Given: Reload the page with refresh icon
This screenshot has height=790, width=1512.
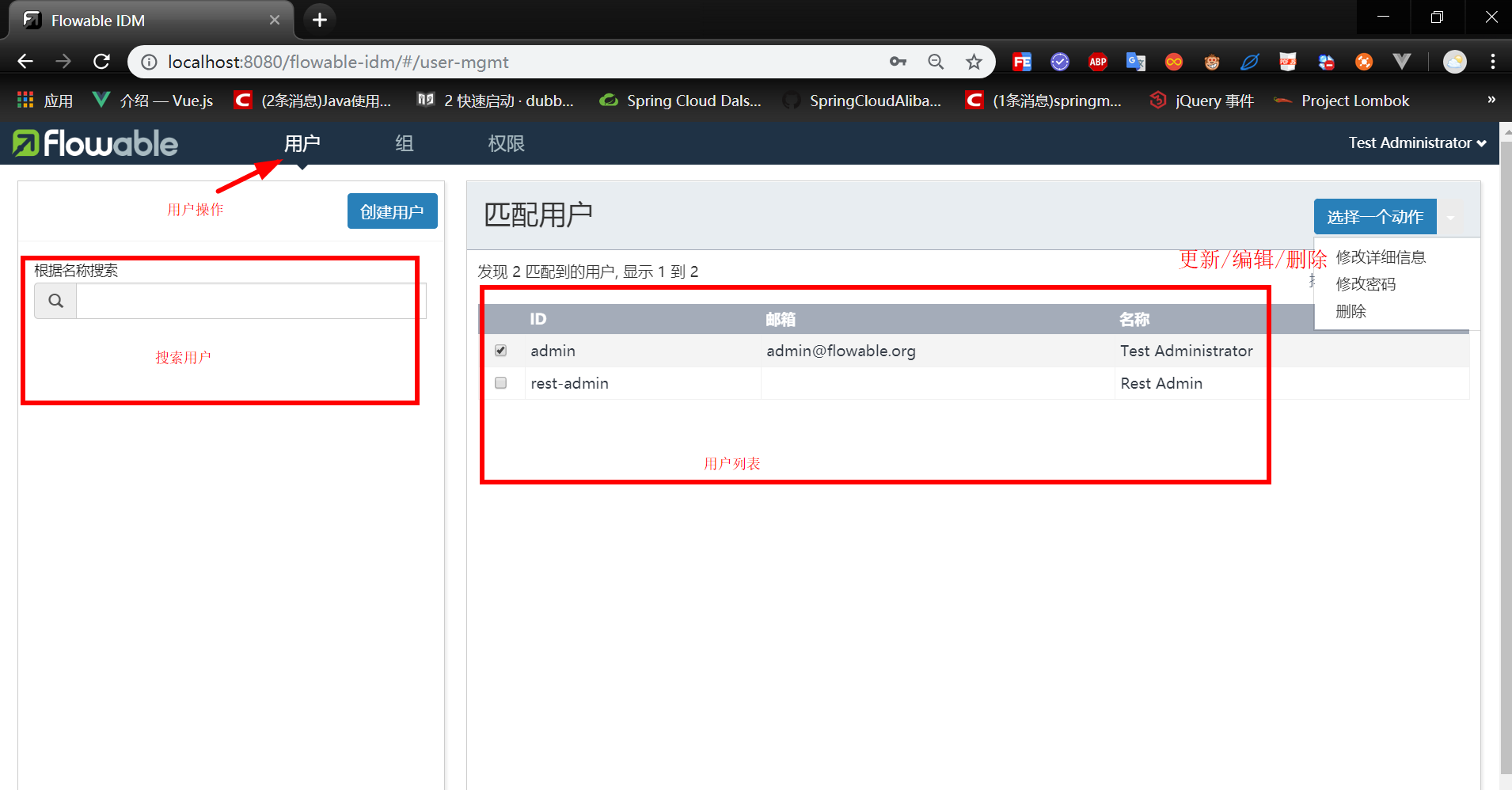Looking at the screenshot, I should 101,62.
